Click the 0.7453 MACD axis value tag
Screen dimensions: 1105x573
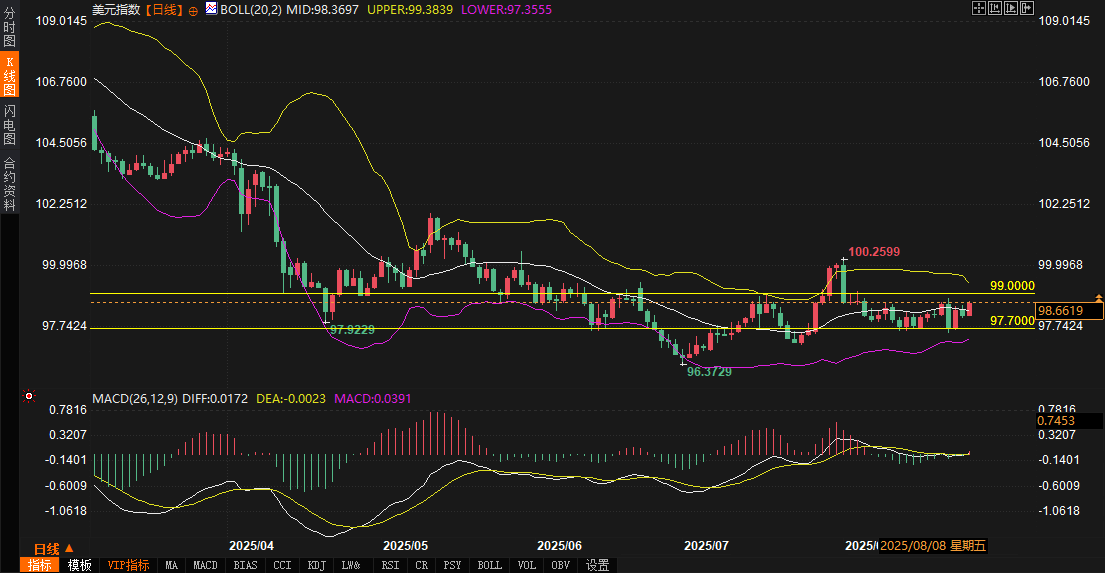[x=1069, y=421]
